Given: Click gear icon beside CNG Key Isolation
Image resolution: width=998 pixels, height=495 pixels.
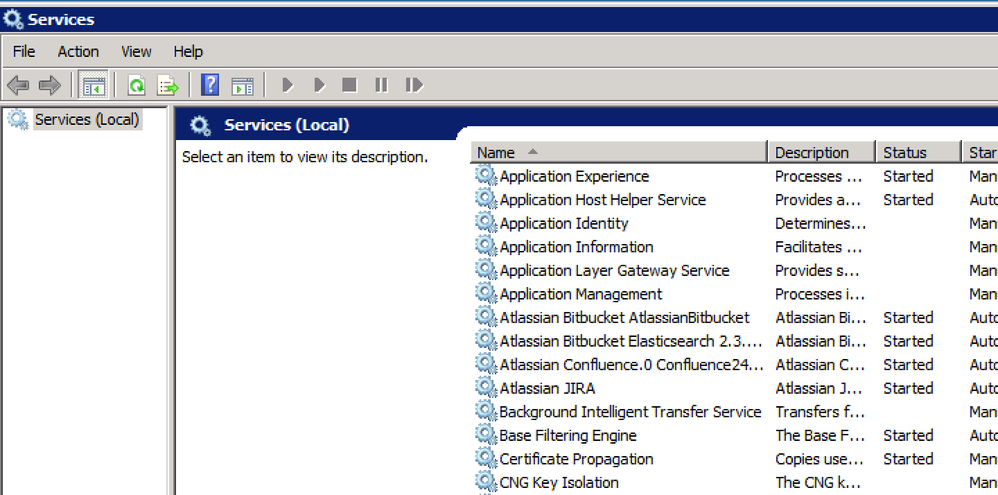Looking at the screenshot, I should (486, 482).
